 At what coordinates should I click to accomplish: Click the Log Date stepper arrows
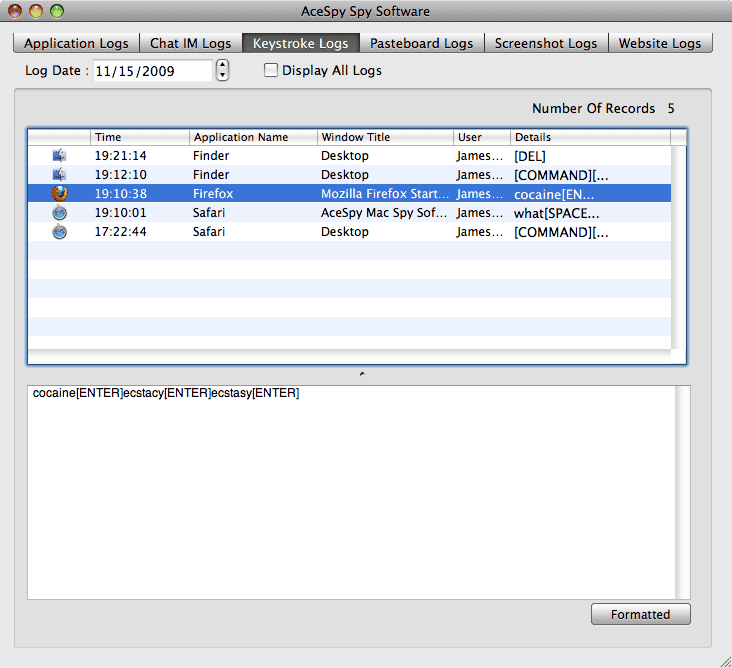[222, 71]
